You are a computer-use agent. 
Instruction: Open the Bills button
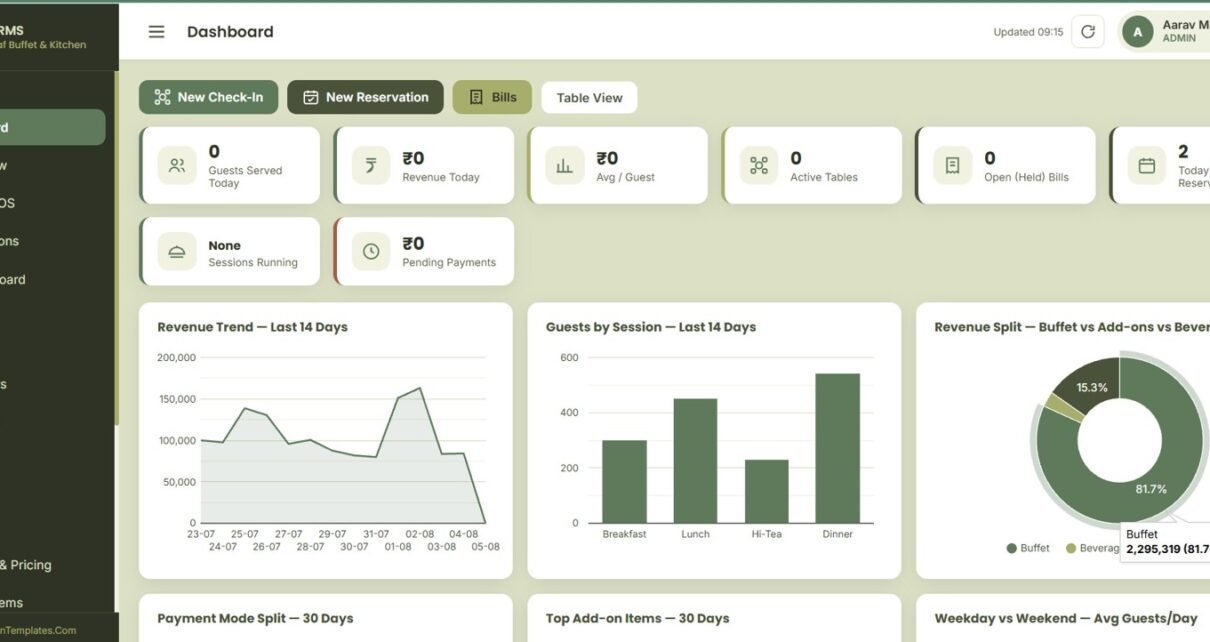coord(492,97)
